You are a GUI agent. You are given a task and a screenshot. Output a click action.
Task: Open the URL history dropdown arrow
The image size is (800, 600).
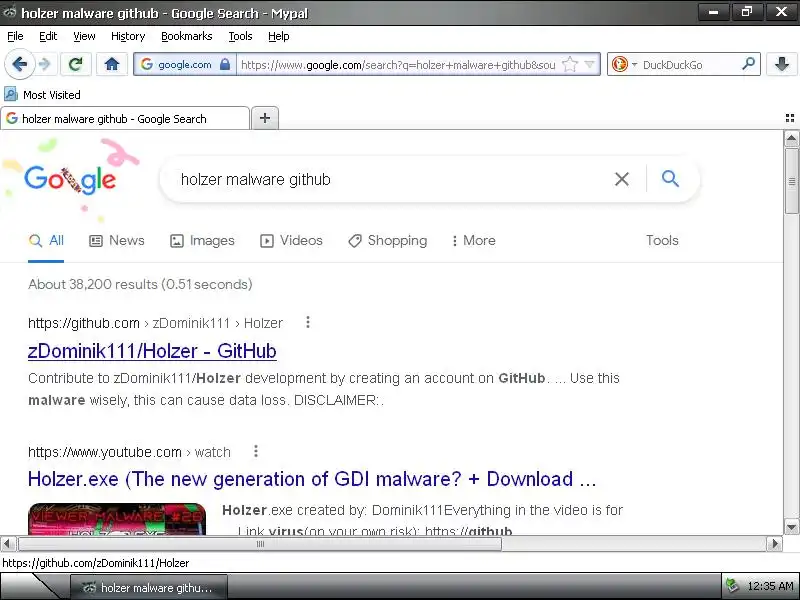589,64
